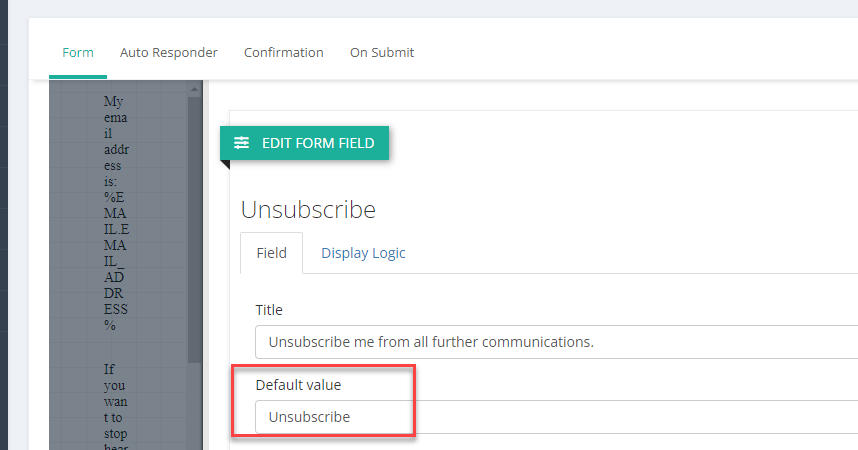Click the folded corner beneath the green banner
The height and width of the screenshot is (450, 858).
(x=225, y=165)
